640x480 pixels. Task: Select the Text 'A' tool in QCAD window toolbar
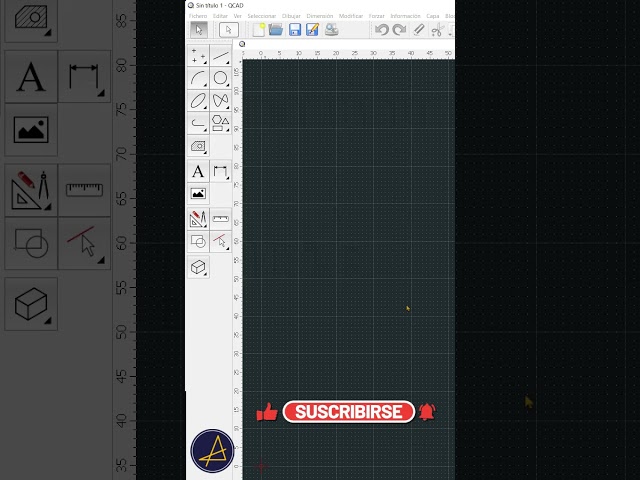pyautogui.click(x=198, y=171)
